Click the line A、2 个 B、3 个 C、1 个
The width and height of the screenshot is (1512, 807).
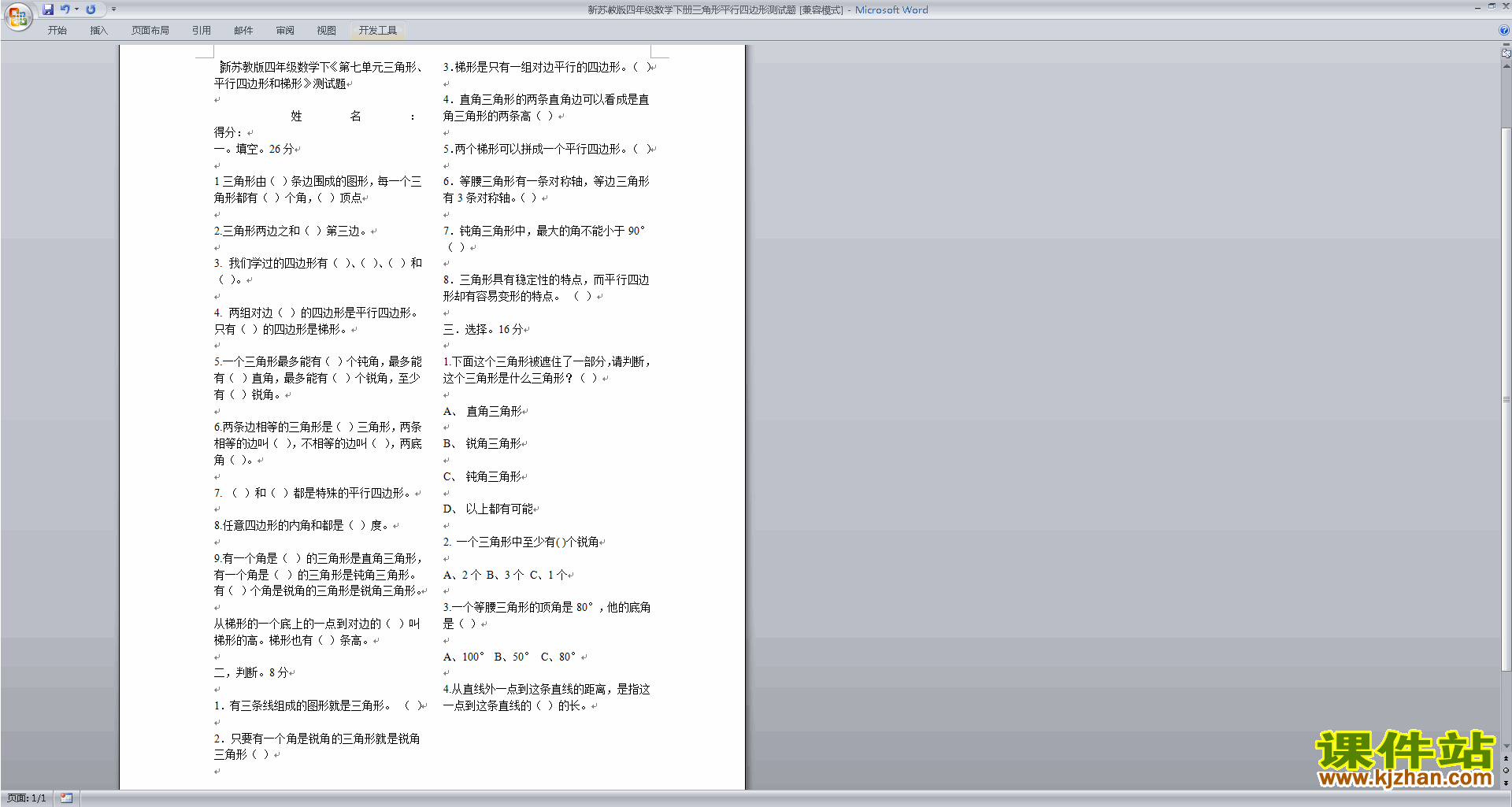[506, 575]
